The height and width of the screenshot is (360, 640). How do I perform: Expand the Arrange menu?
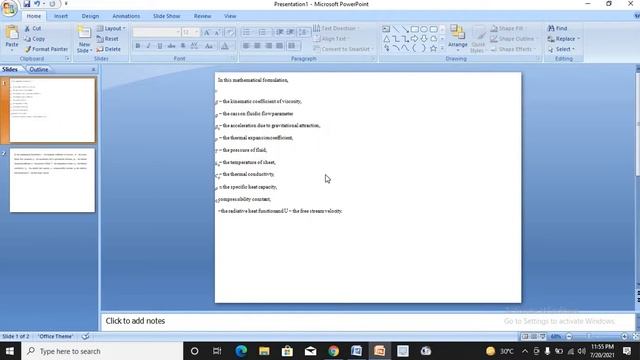coord(458,37)
